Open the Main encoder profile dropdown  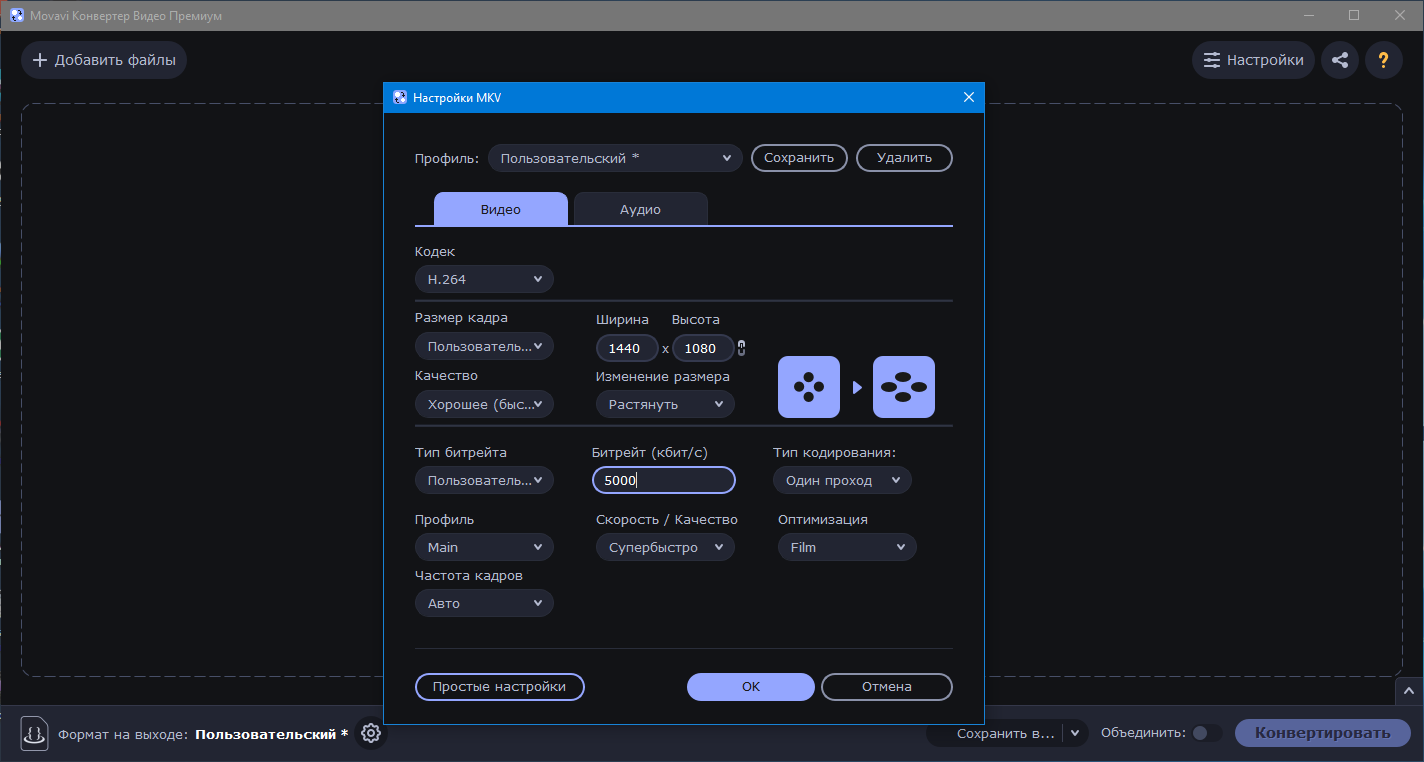point(484,547)
